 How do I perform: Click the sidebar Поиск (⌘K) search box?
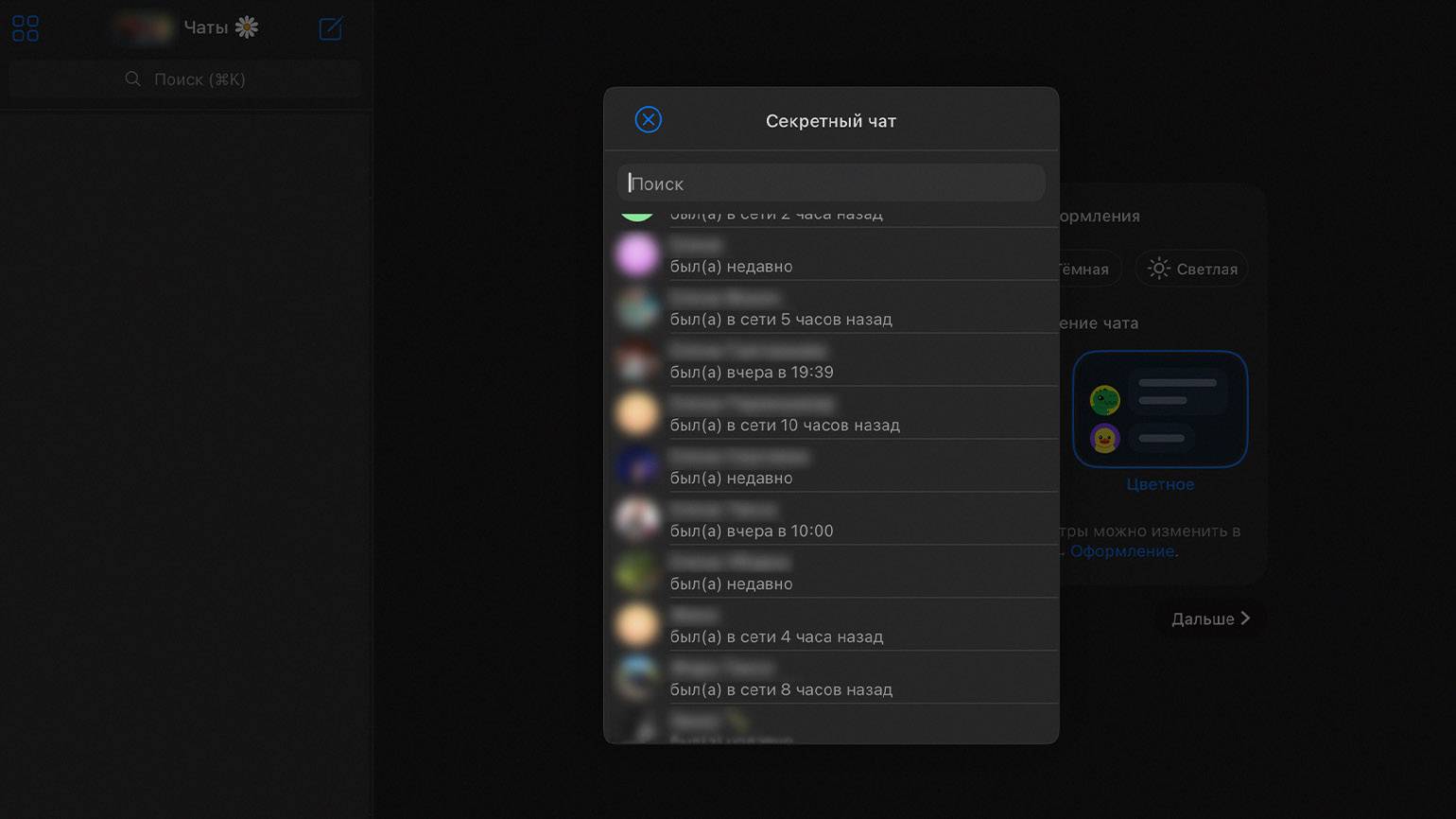click(x=185, y=79)
